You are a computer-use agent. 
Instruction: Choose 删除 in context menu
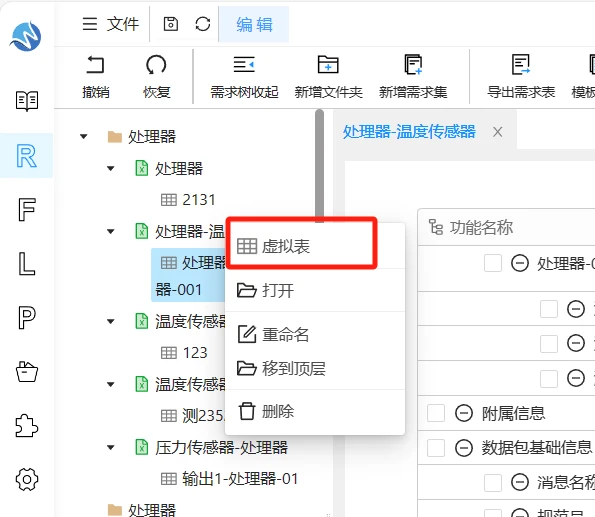(x=315, y=411)
